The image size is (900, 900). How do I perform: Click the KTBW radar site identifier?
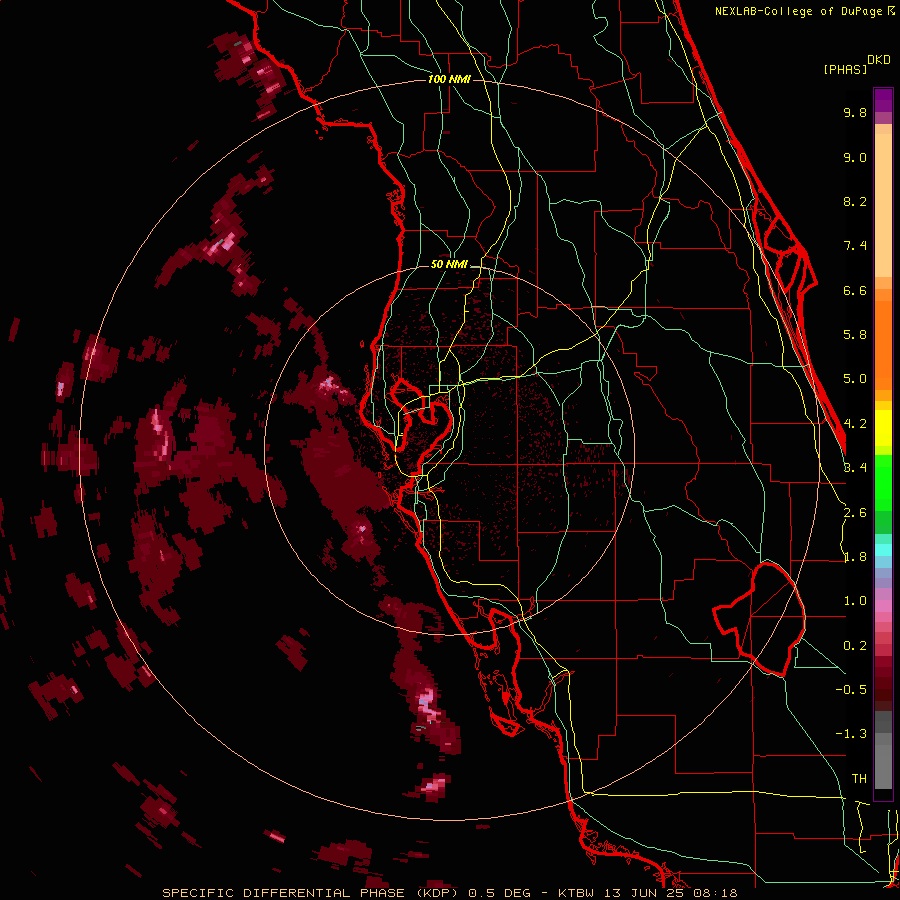pyautogui.click(x=577, y=893)
